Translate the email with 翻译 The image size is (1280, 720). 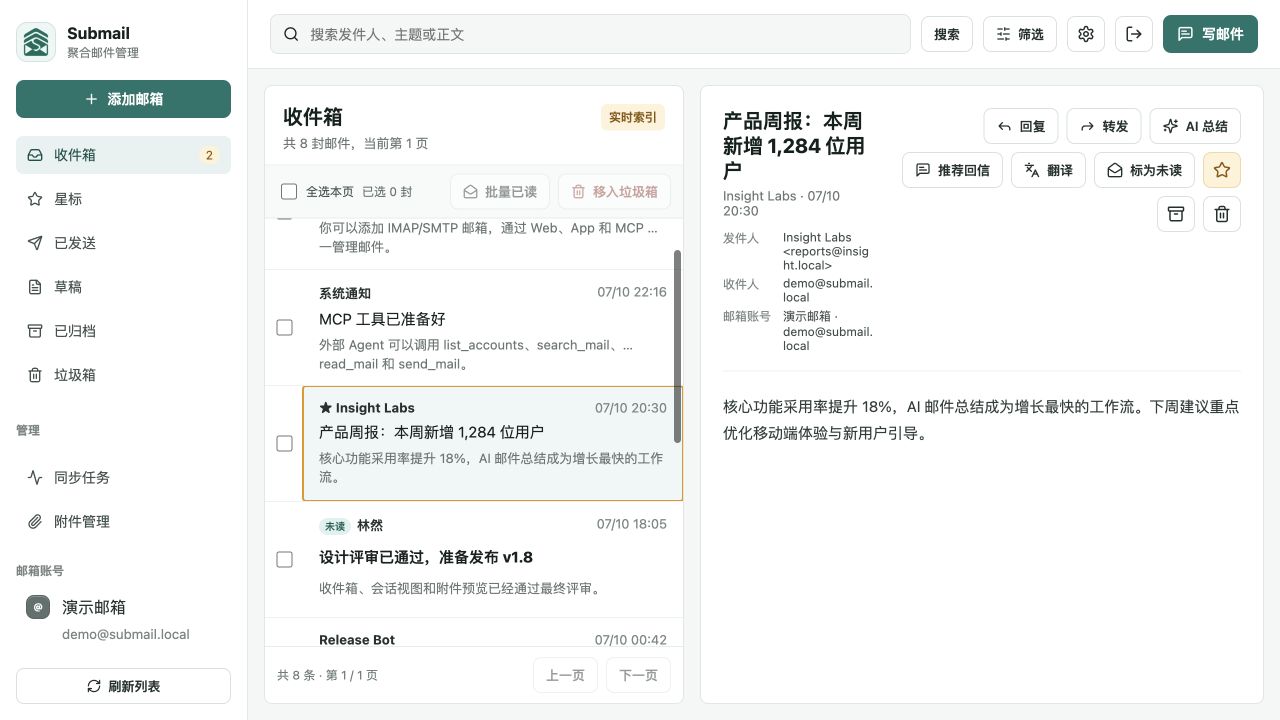(x=1048, y=170)
